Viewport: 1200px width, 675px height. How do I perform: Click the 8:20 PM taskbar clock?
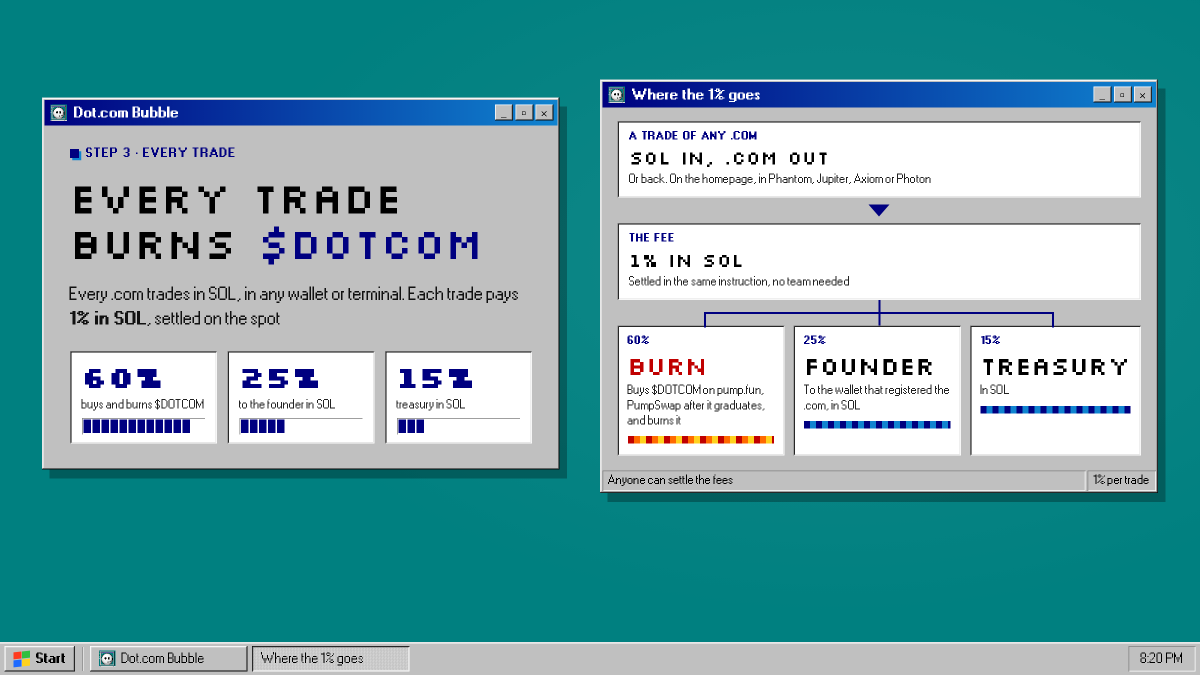[1161, 658]
